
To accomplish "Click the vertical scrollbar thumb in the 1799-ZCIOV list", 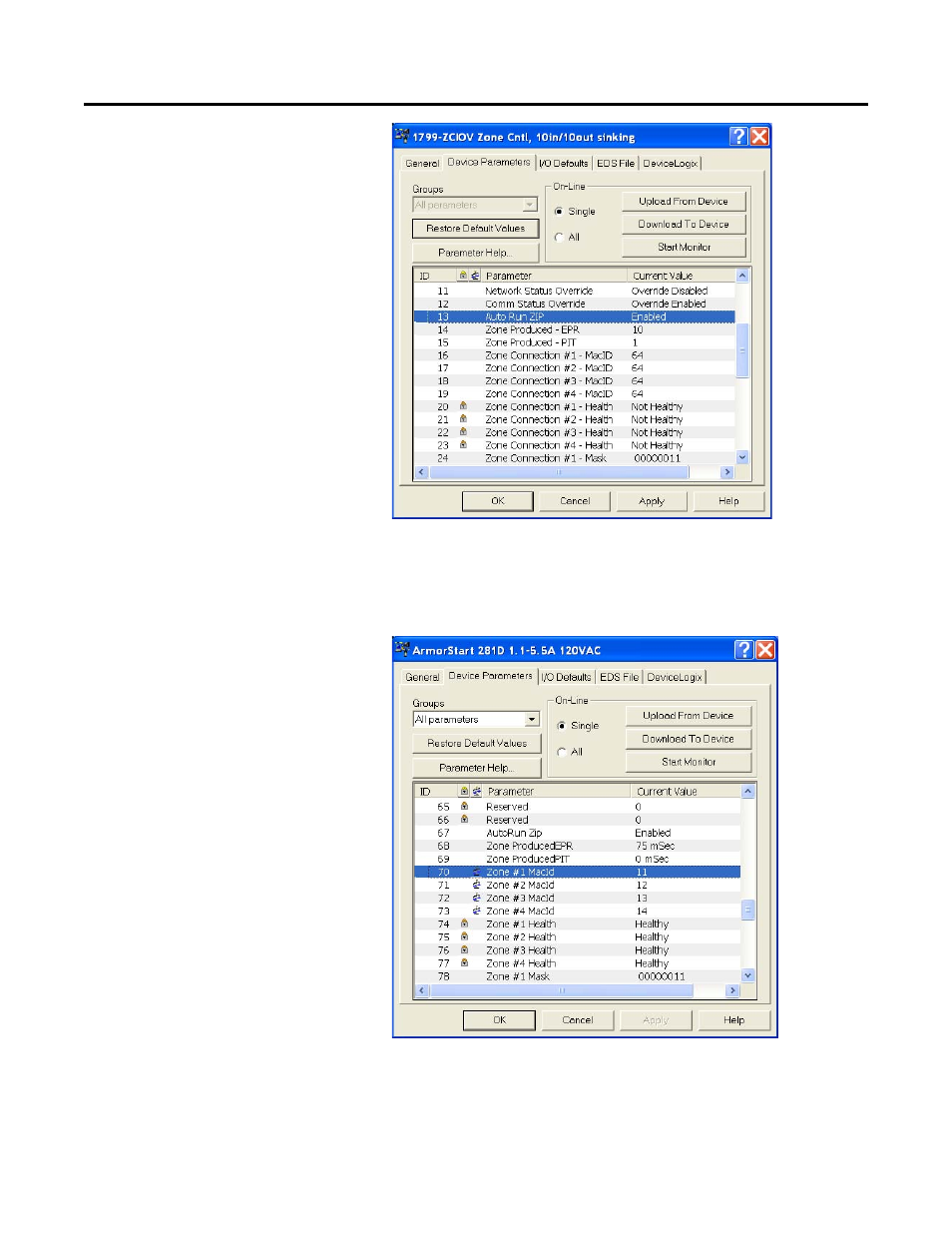I will [x=742, y=350].
